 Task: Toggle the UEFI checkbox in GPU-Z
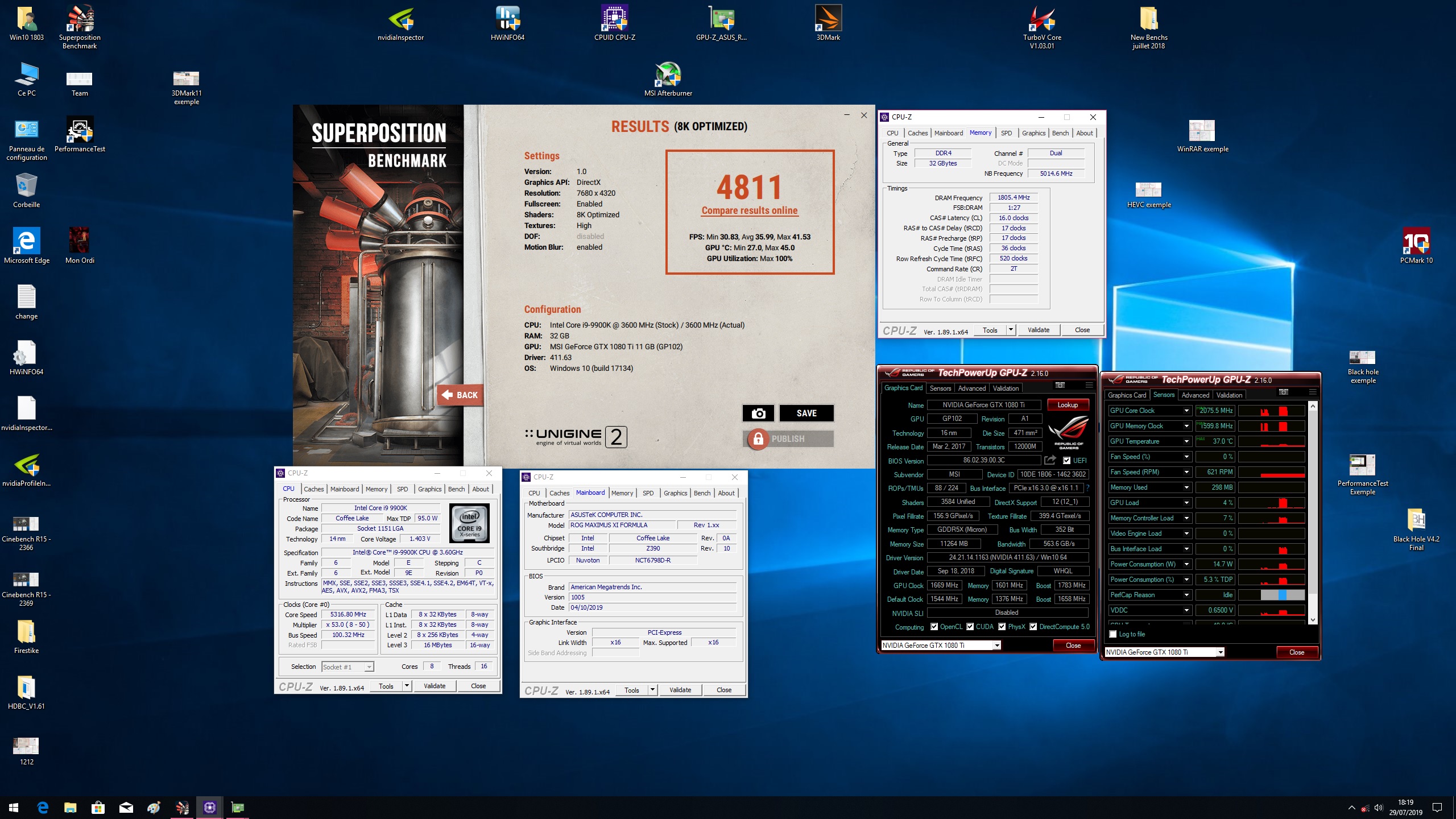[1067, 461]
